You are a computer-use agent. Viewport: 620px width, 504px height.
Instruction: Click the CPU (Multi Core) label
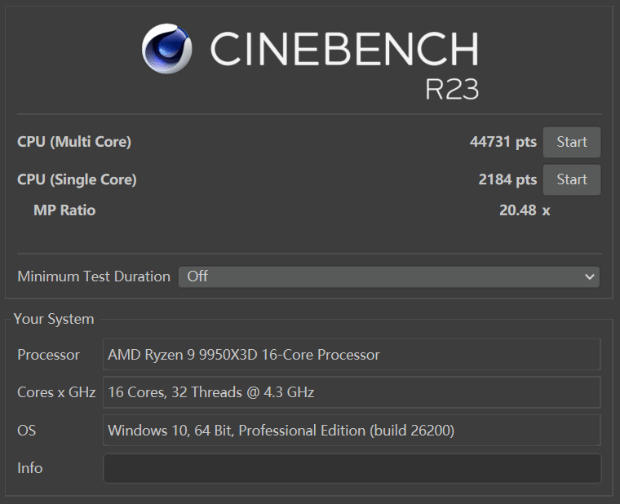(74, 142)
